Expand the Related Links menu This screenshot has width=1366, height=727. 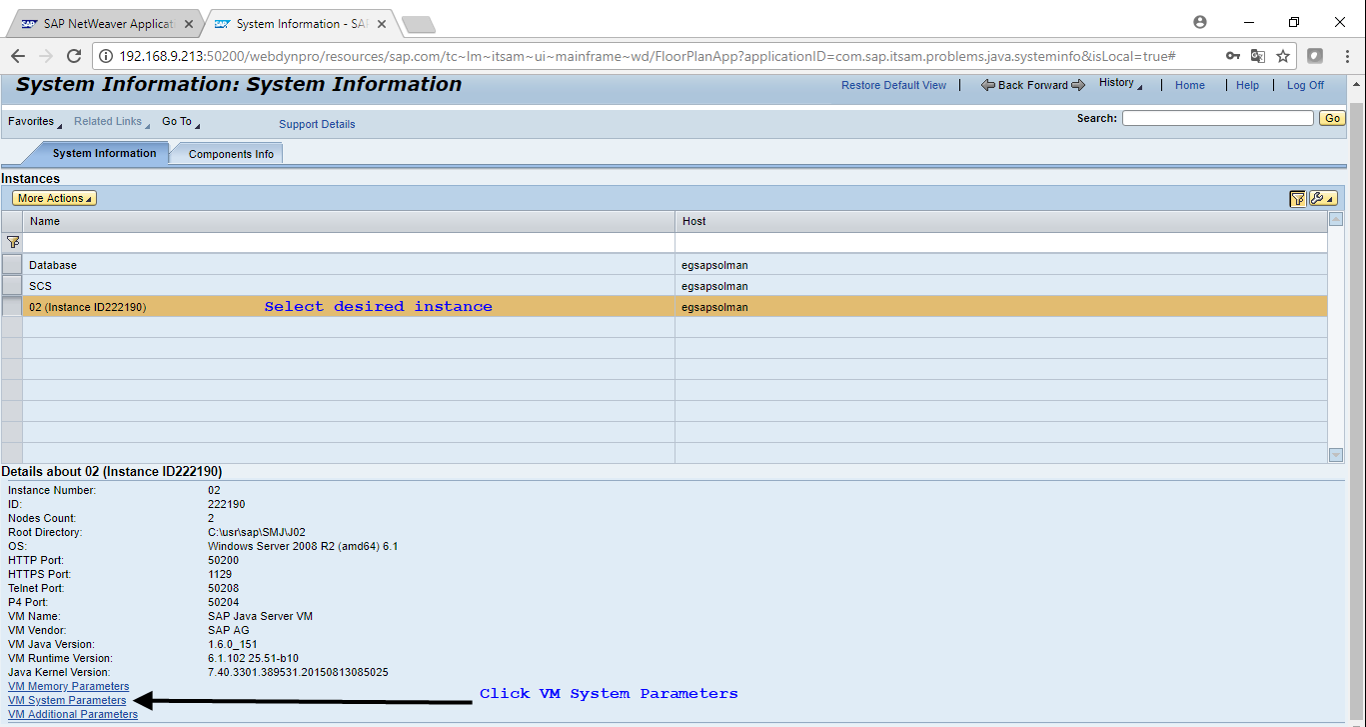pyautogui.click(x=112, y=122)
